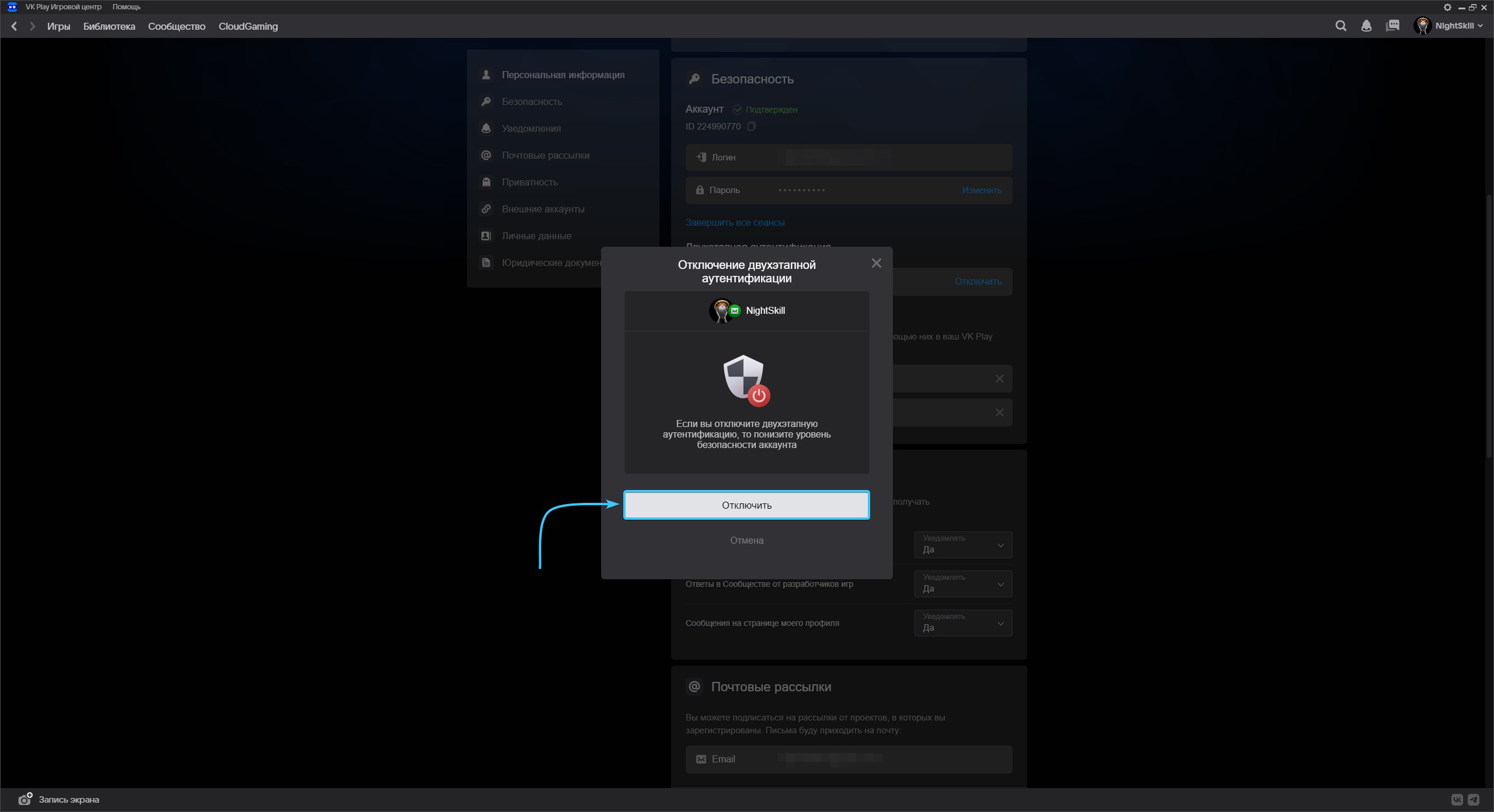This screenshot has width=1494, height=812.
Task: Click Завершить все сеансы link
Action: coord(735,222)
